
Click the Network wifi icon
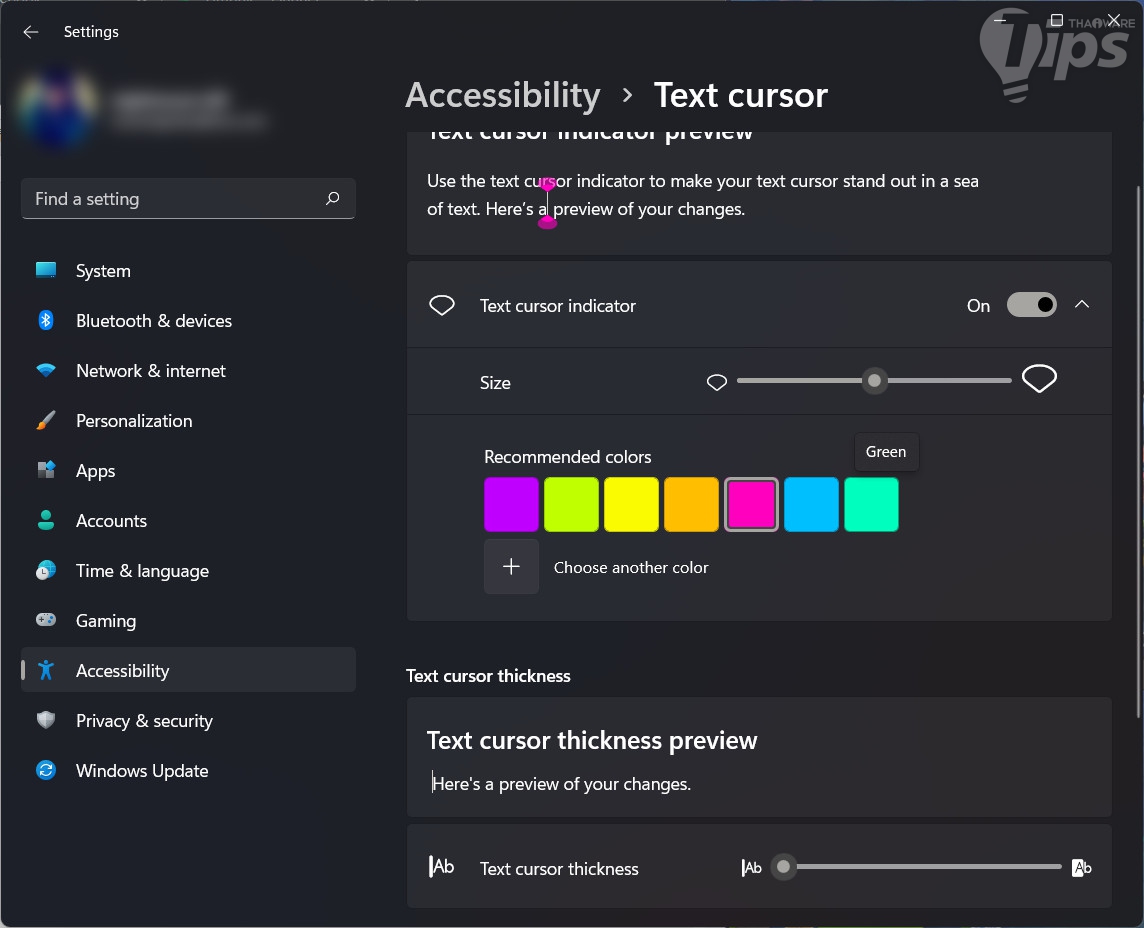click(x=46, y=370)
